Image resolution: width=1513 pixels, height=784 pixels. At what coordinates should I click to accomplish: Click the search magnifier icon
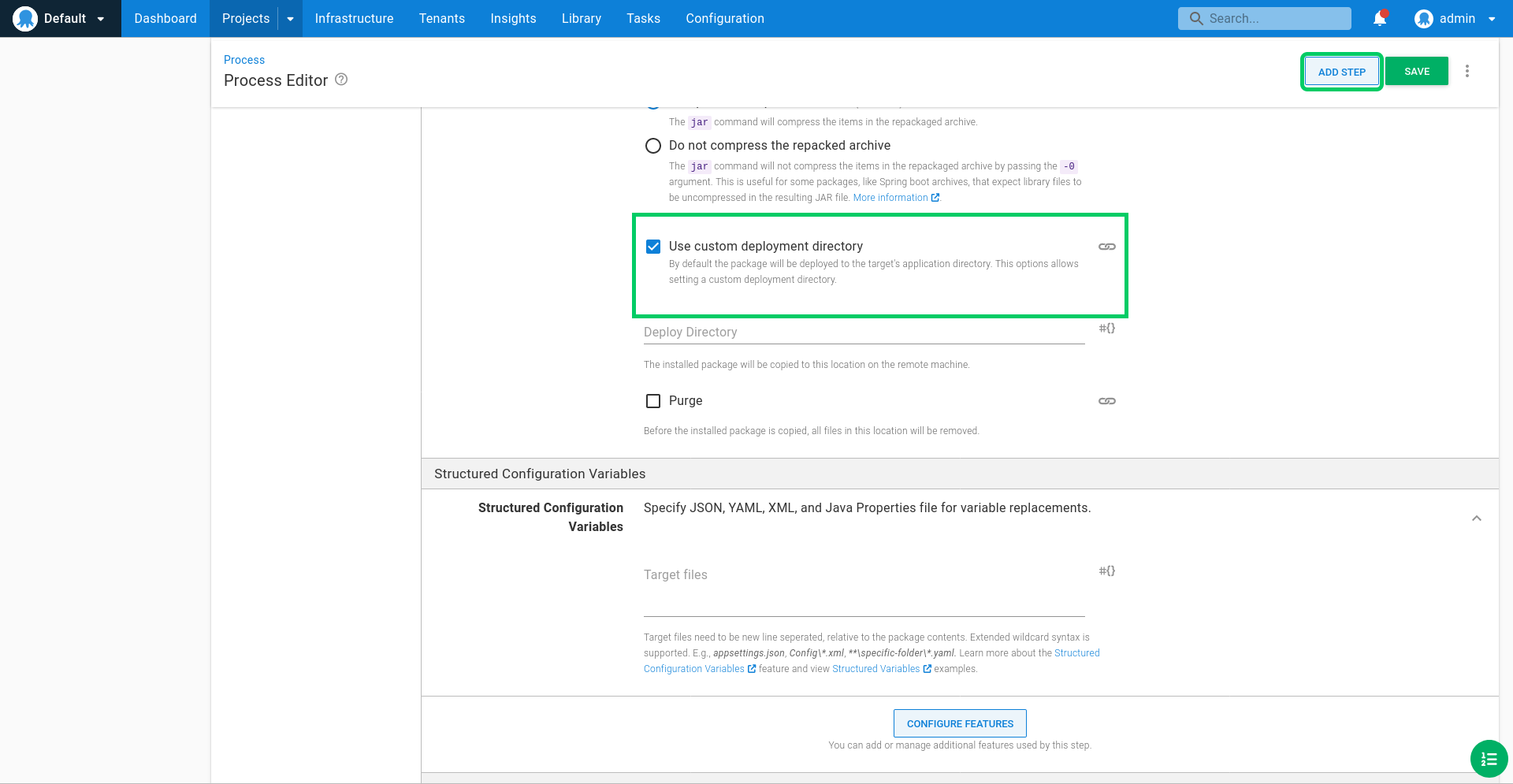[1196, 18]
